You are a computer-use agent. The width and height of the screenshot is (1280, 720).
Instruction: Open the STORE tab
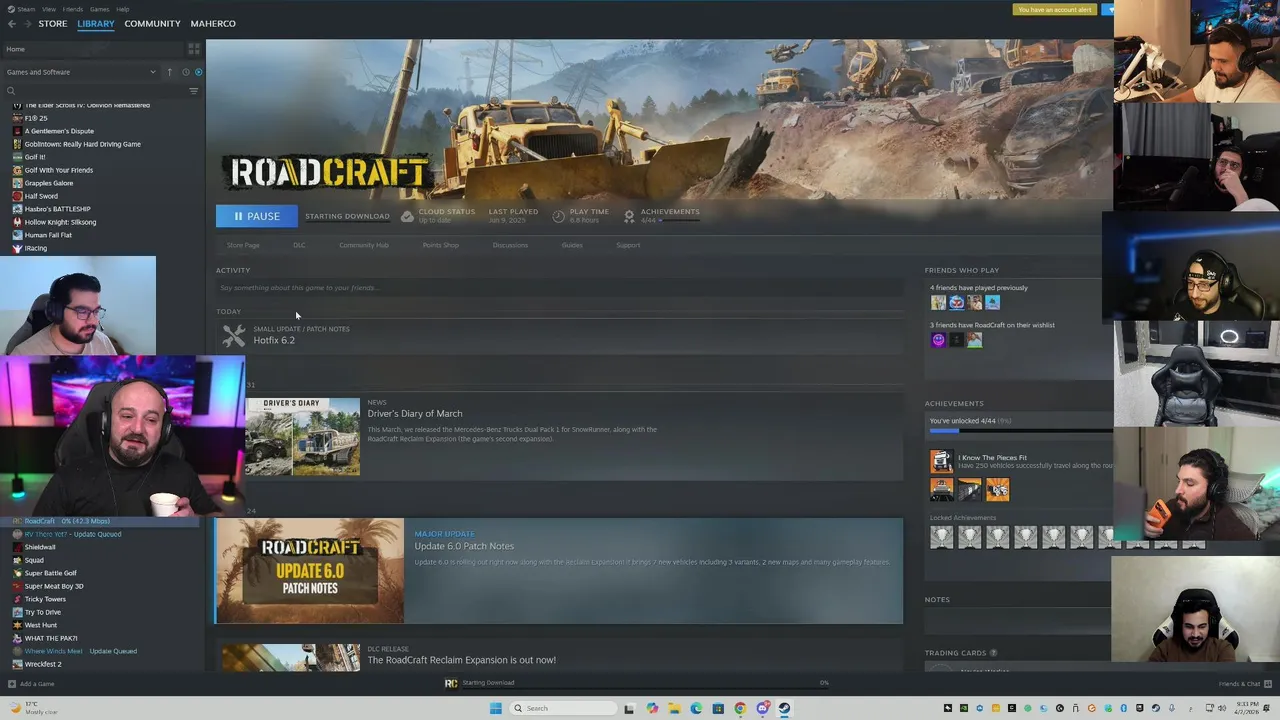click(53, 23)
